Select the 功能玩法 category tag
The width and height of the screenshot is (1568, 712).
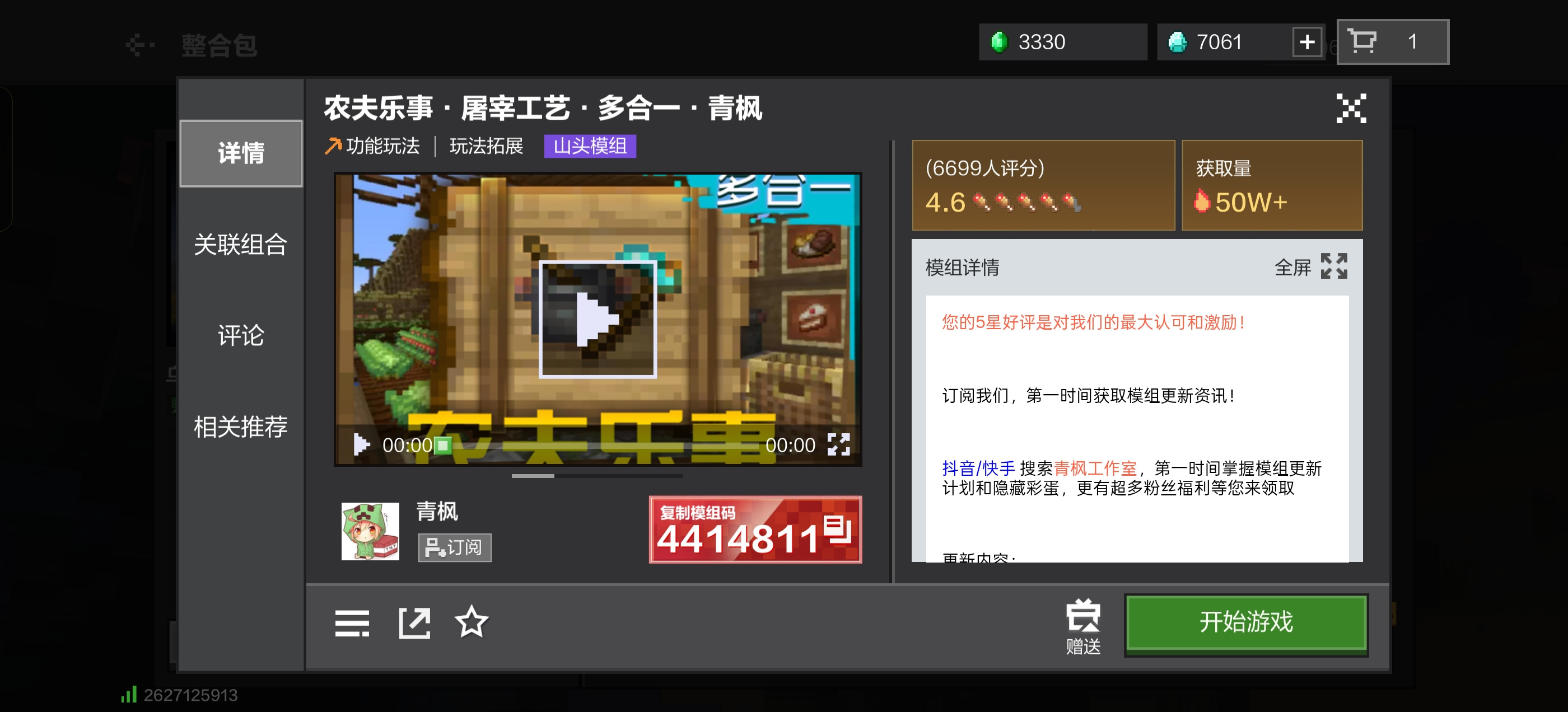pos(372,146)
